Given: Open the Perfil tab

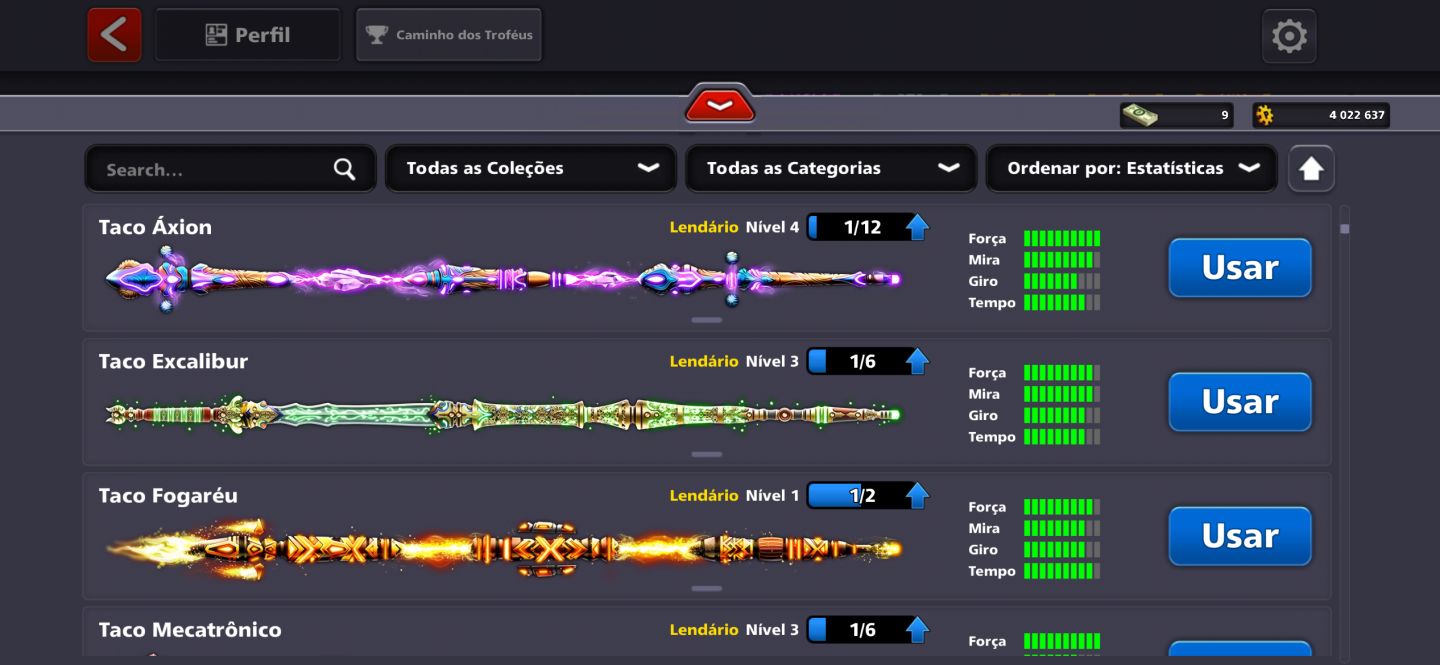Looking at the screenshot, I should tap(248, 35).
